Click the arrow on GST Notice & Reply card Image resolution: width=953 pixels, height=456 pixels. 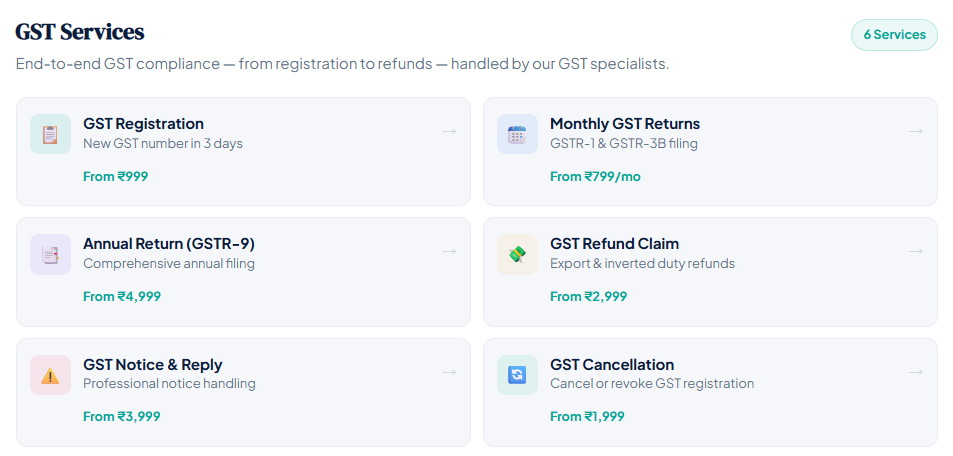click(x=449, y=372)
